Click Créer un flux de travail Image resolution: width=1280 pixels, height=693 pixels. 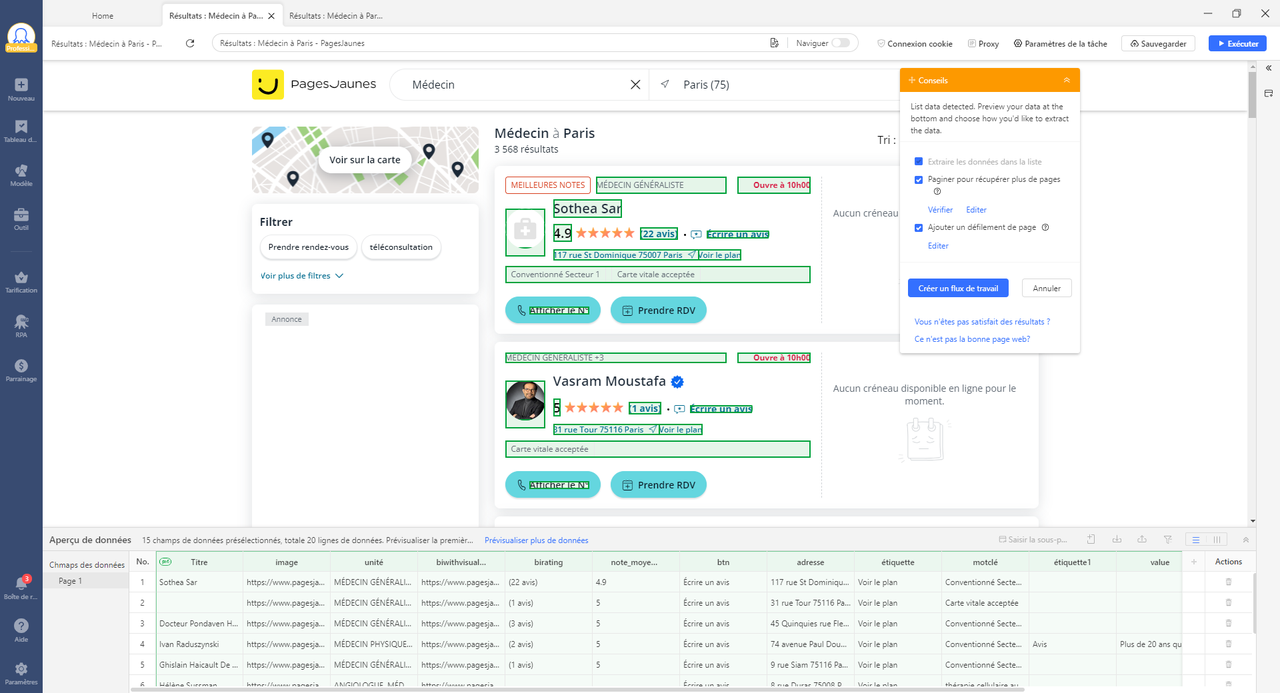(958, 288)
